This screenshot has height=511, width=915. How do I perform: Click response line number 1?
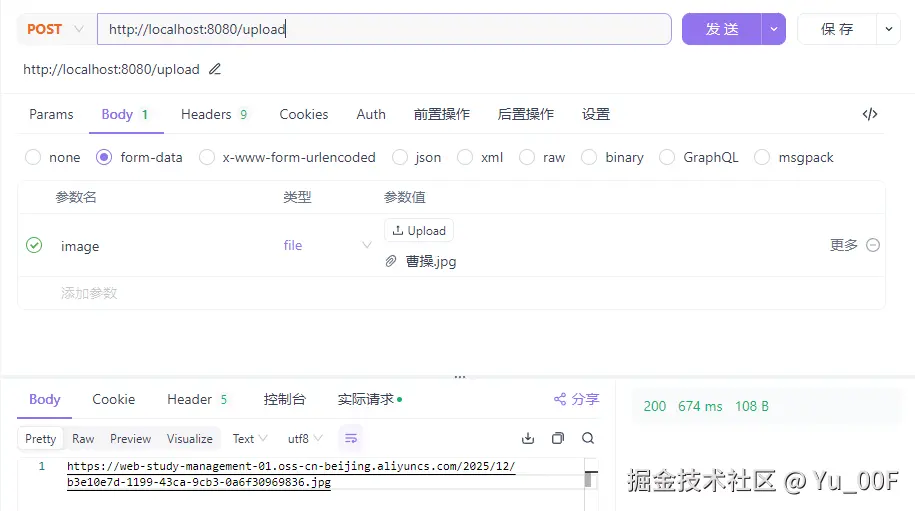click(x=41, y=466)
